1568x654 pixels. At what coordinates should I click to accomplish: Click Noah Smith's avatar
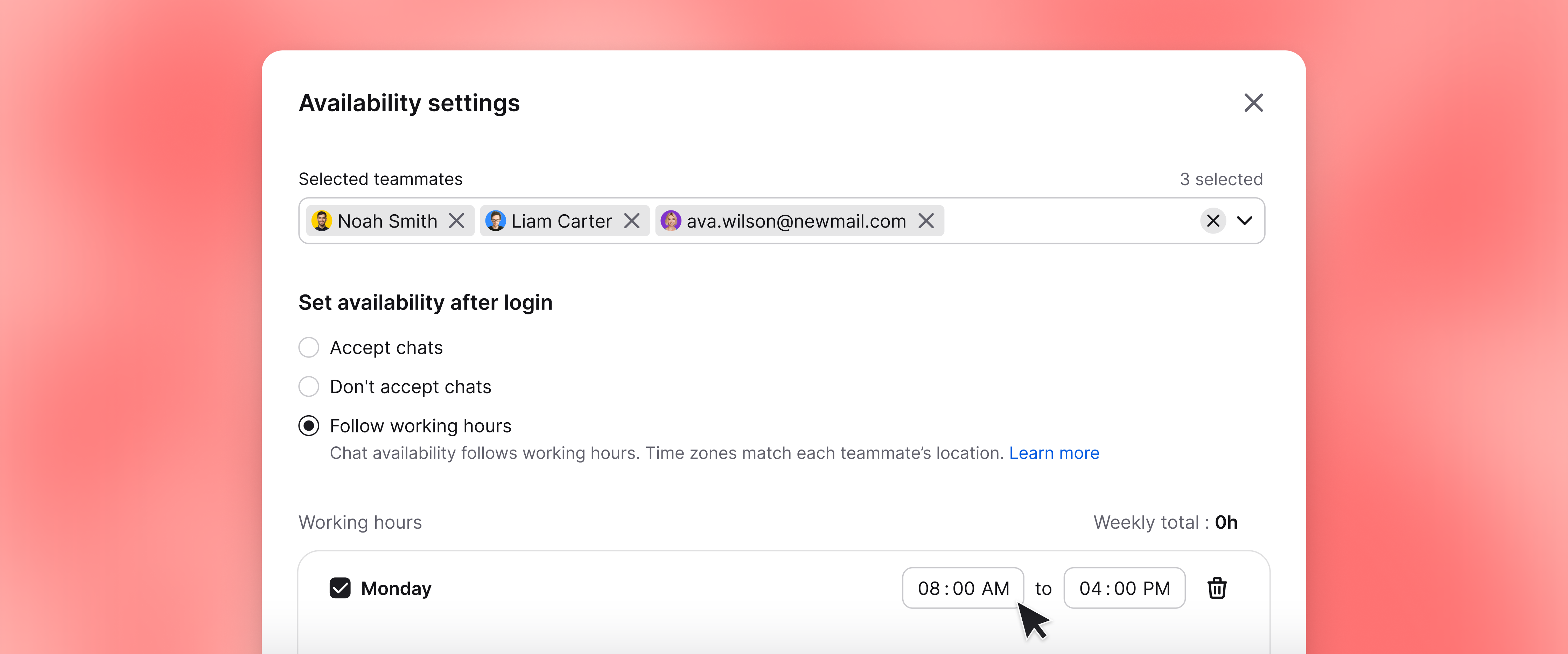click(321, 221)
